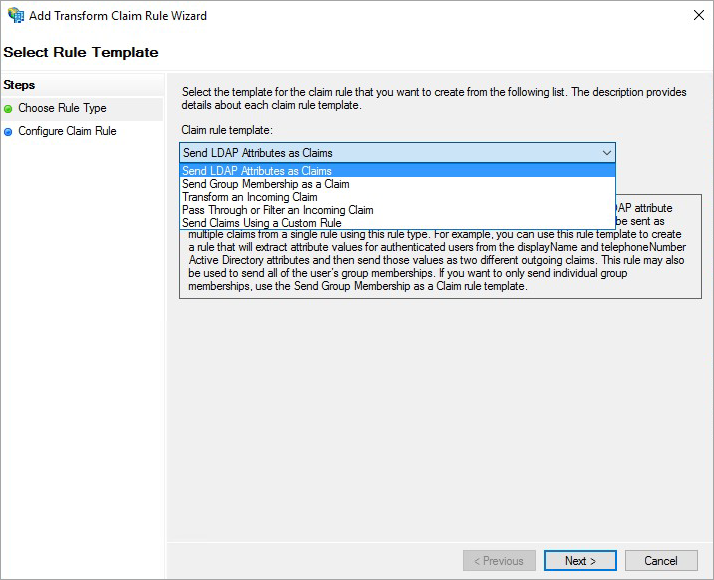Go to the Choose Rule Type step
The height and width of the screenshot is (580, 714).
(x=62, y=108)
